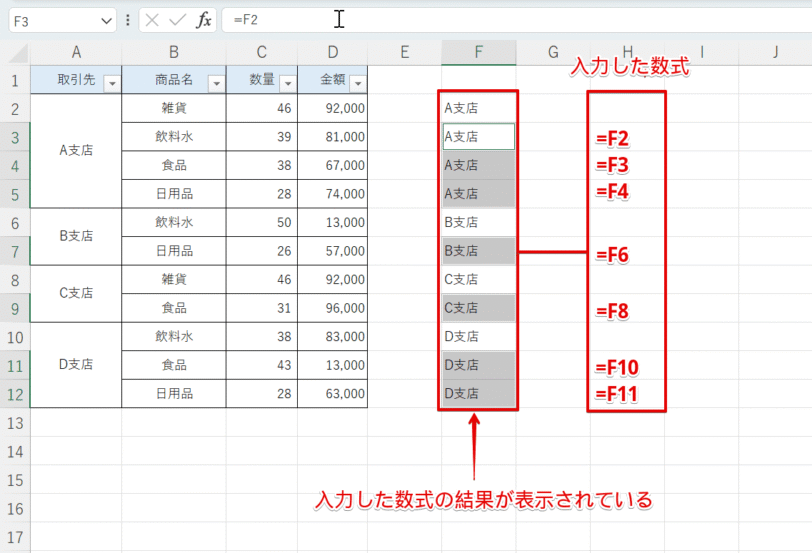The height and width of the screenshot is (553, 812).
Task: Select row 15 header
Action: tap(15, 480)
